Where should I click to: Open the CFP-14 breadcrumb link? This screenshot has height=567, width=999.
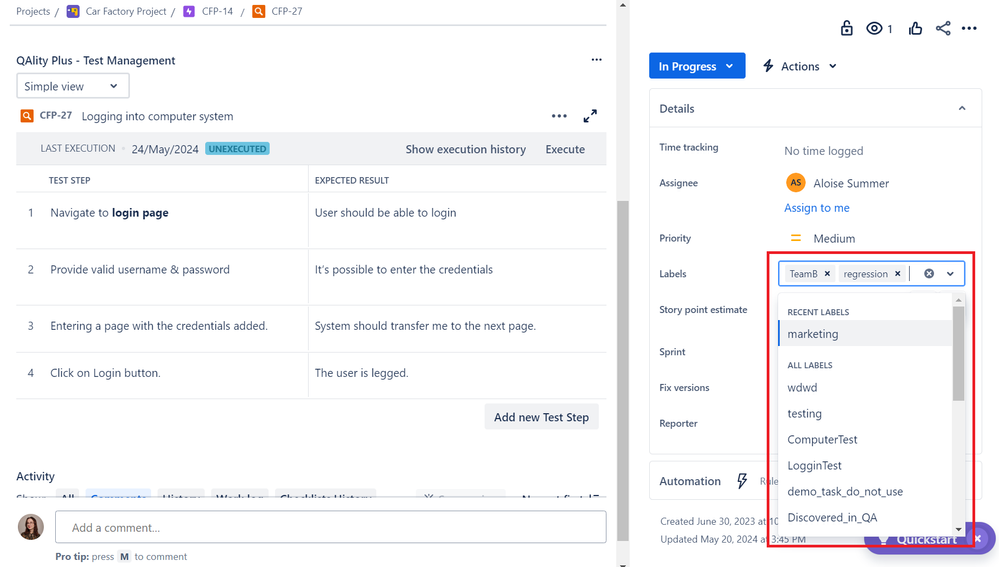[x=217, y=11]
